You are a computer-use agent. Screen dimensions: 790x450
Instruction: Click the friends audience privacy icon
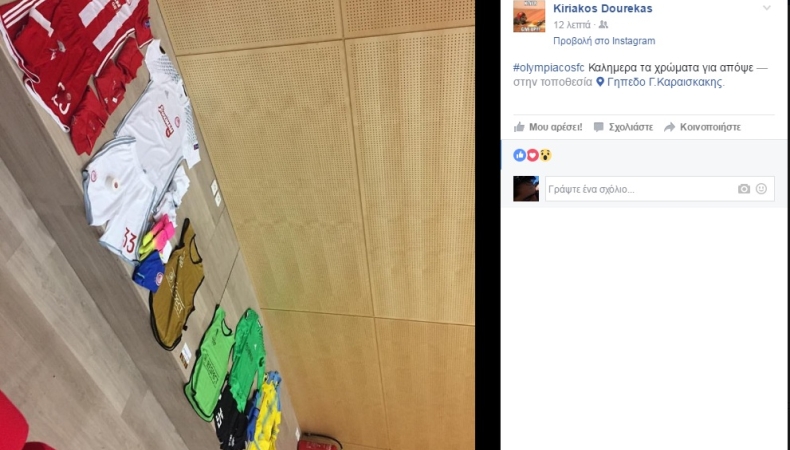coord(603,25)
